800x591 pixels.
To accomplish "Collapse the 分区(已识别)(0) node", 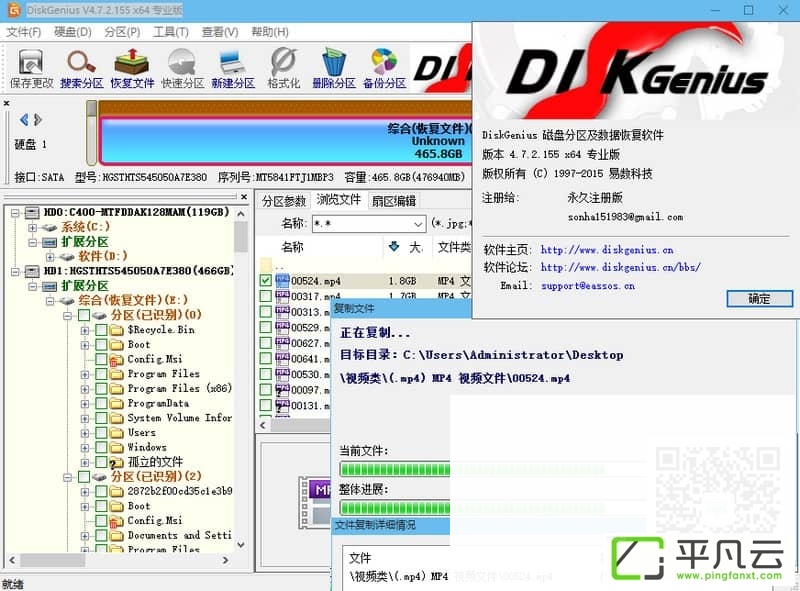I will [67, 316].
